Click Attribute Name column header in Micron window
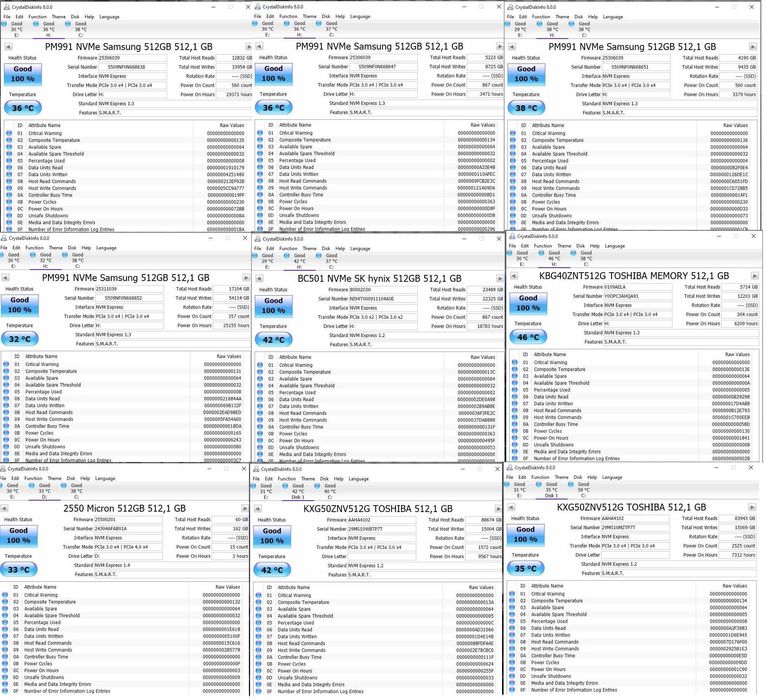 [x=40, y=587]
